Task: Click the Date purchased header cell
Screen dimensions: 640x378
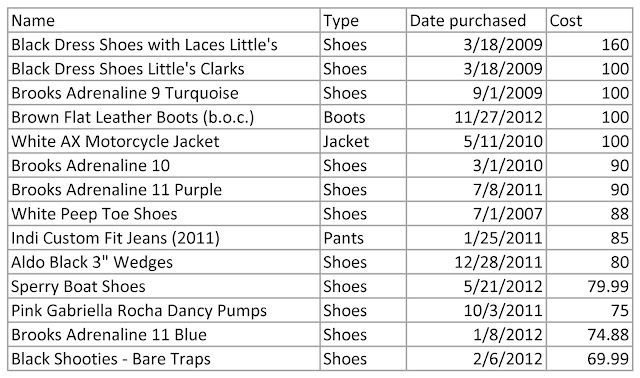Action: (x=476, y=20)
